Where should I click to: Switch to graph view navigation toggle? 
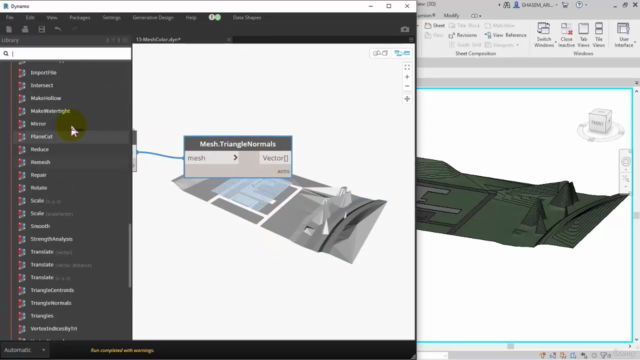tap(402, 53)
